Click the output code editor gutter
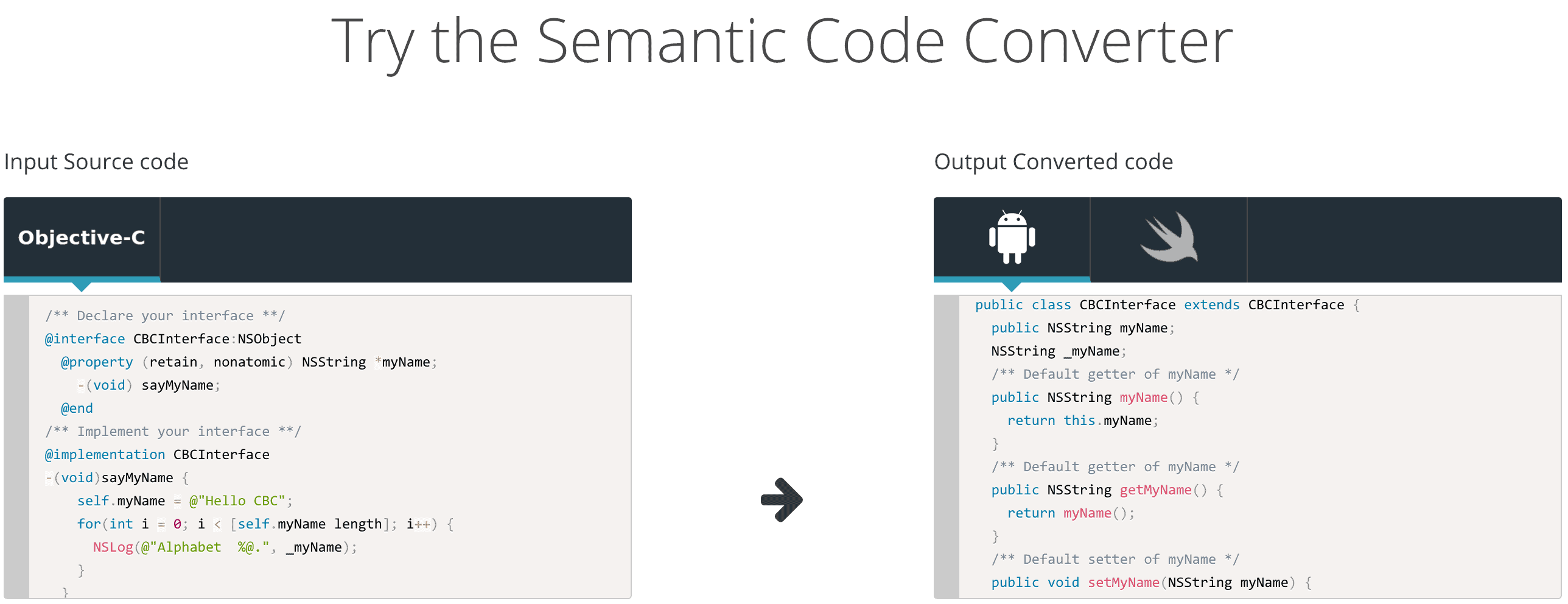The image size is (1568, 604). [947, 447]
